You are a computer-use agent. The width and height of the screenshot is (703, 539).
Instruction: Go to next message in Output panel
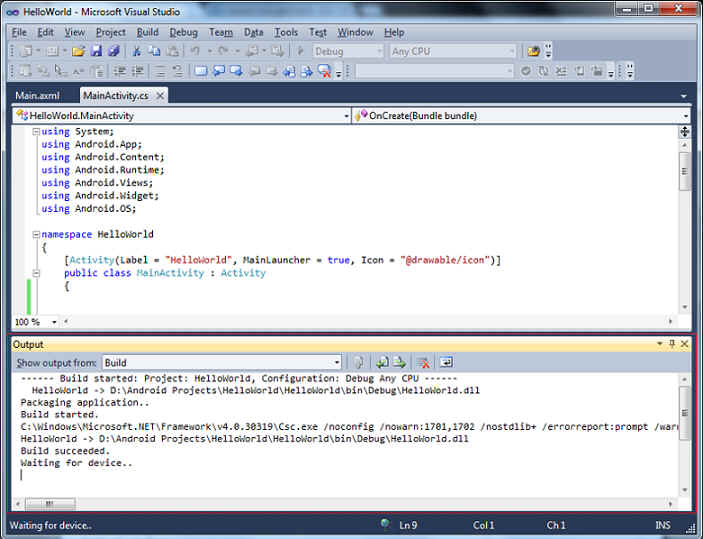coord(399,362)
